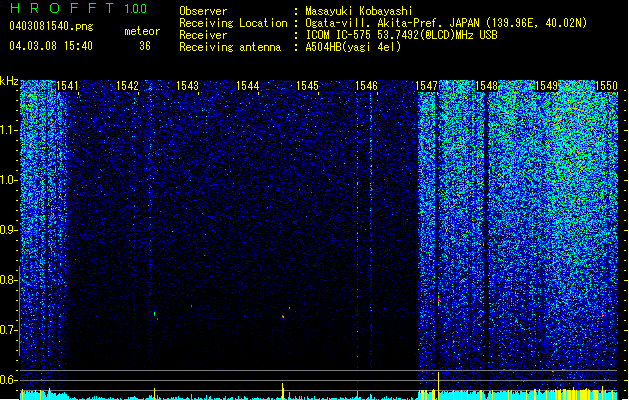The width and height of the screenshot is (629, 400).
Task: Select the filename 0403081540.png
Action: click(x=51, y=26)
